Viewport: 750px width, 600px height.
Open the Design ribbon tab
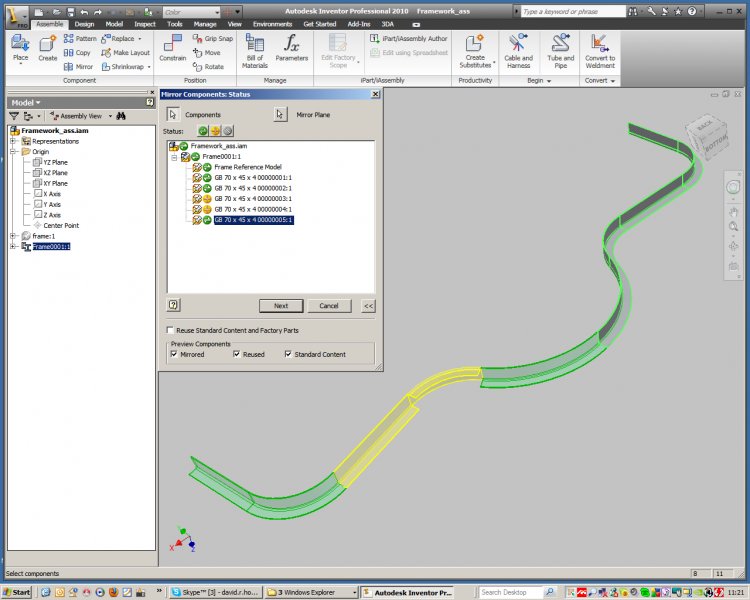click(x=84, y=24)
